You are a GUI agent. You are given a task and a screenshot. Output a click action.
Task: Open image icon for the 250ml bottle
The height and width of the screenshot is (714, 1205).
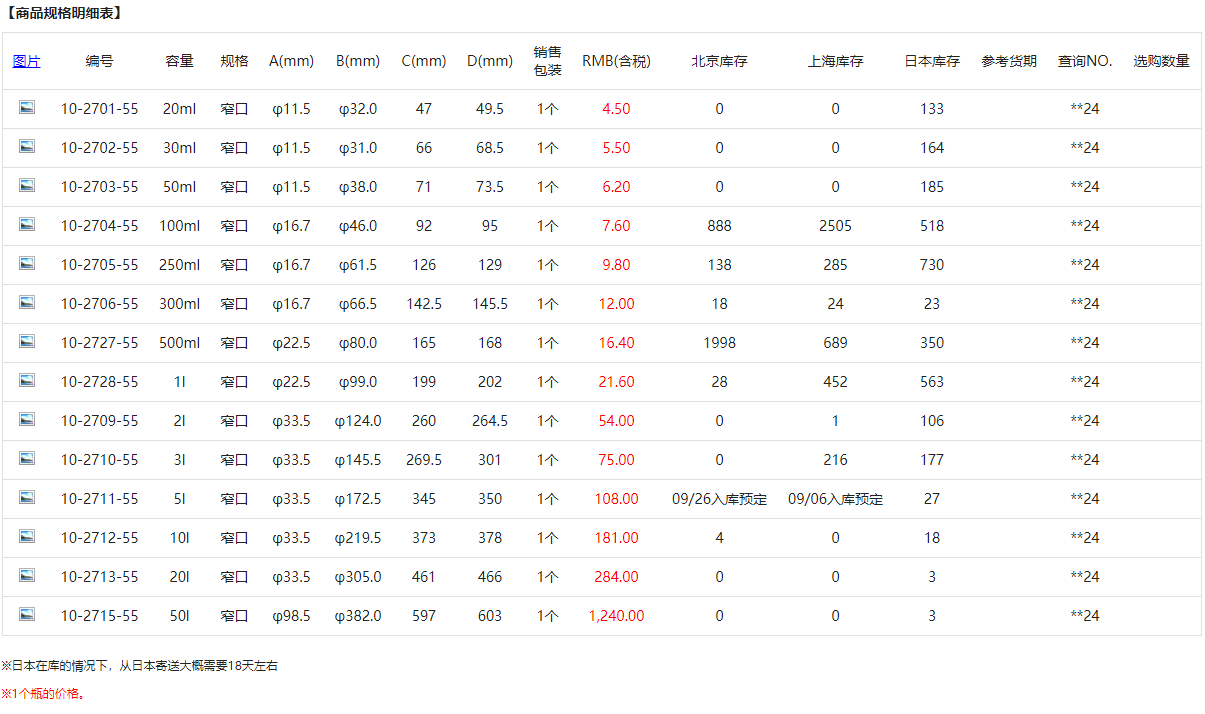[27, 264]
